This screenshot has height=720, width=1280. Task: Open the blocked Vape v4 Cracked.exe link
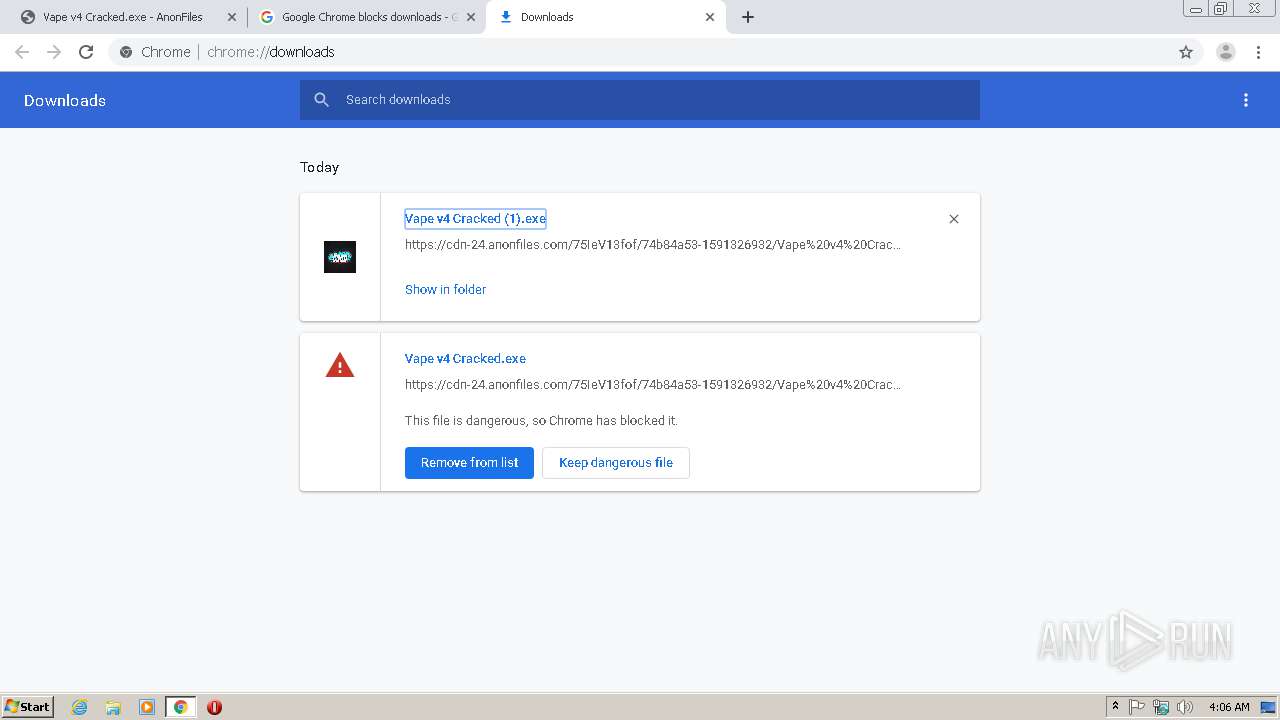[465, 359]
